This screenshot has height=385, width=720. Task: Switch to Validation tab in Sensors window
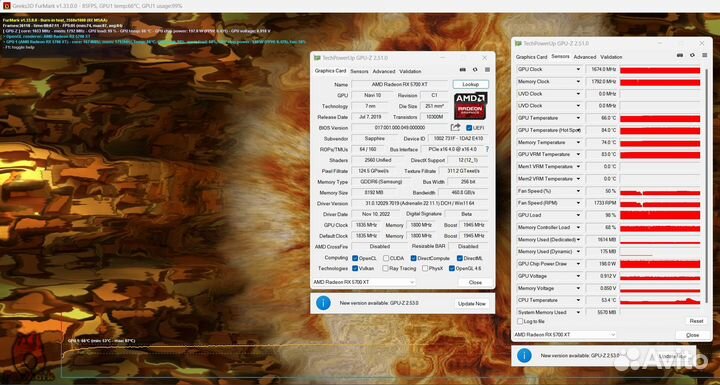pyautogui.click(x=611, y=57)
